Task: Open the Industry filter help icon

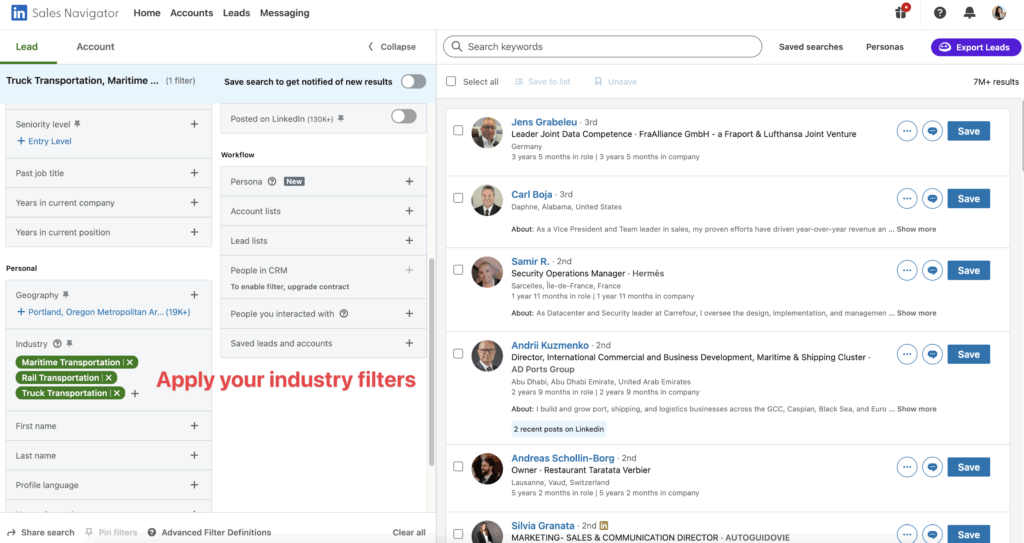Action: pos(57,344)
